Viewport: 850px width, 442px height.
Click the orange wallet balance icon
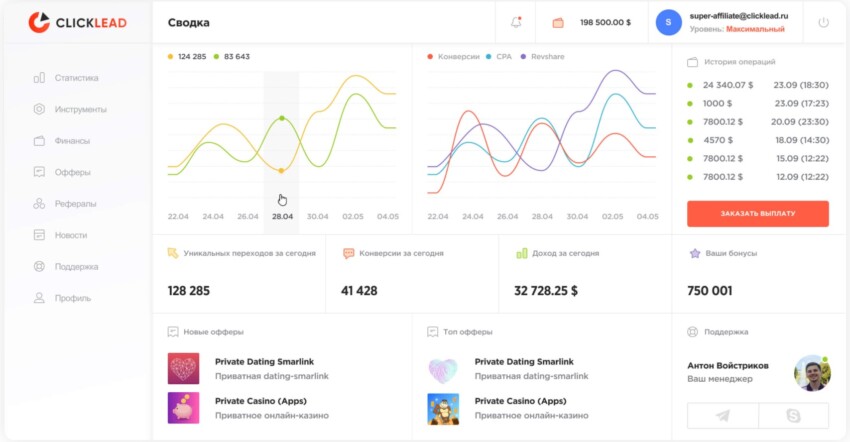pyautogui.click(x=558, y=23)
